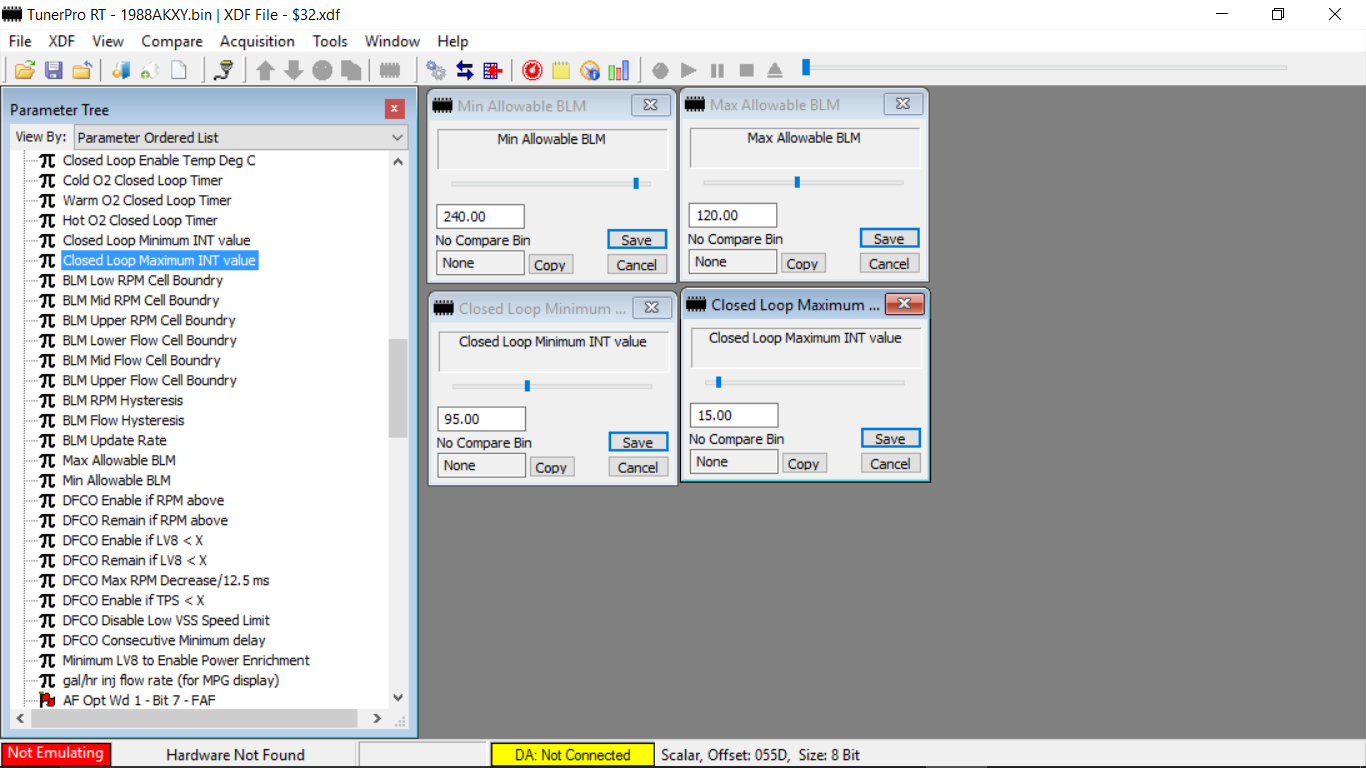
Task: Select DFCO Enable if TPS < X parameter
Action: point(133,600)
